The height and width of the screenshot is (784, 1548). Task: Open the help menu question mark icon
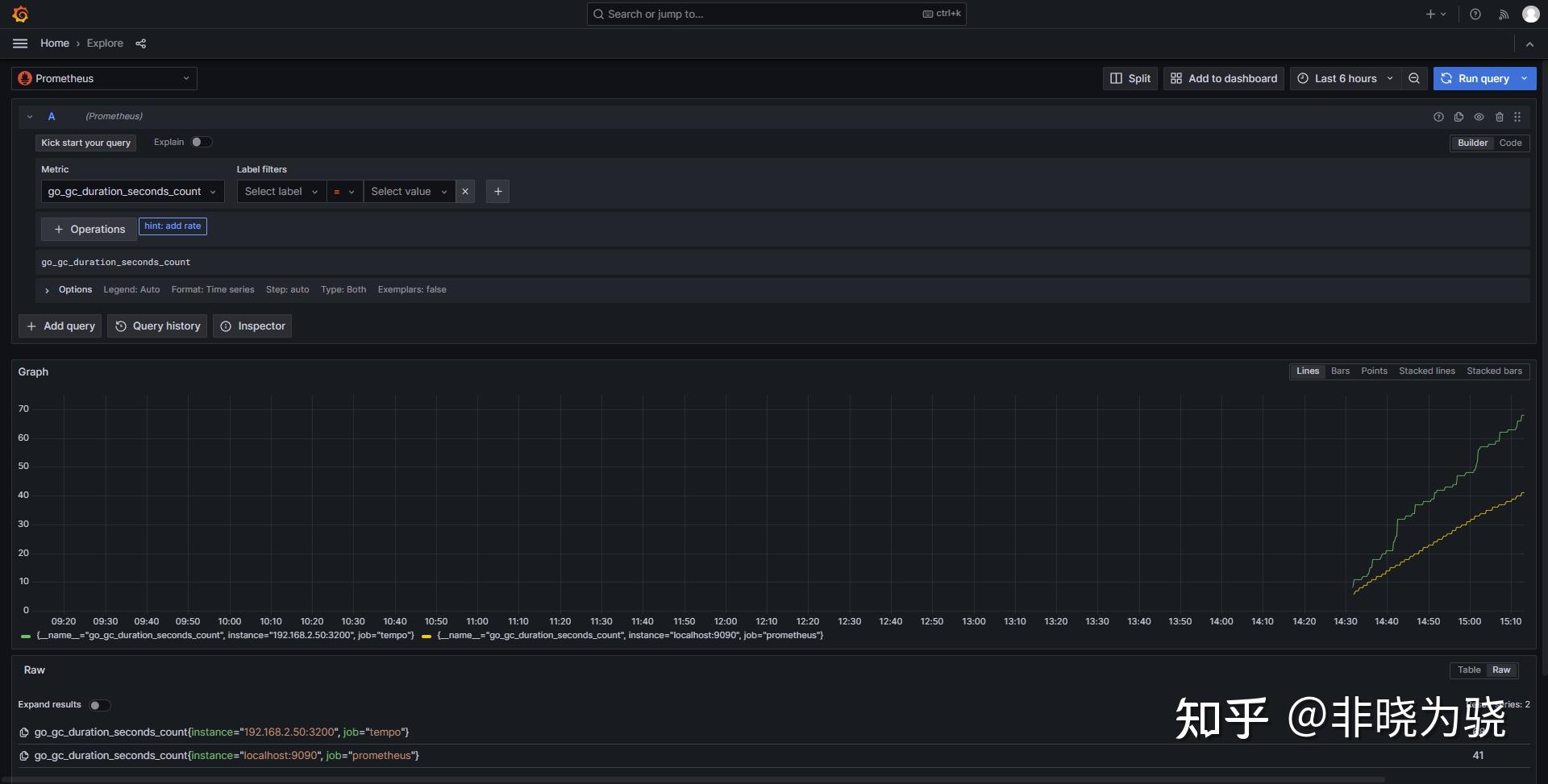(x=1475, y=14)
